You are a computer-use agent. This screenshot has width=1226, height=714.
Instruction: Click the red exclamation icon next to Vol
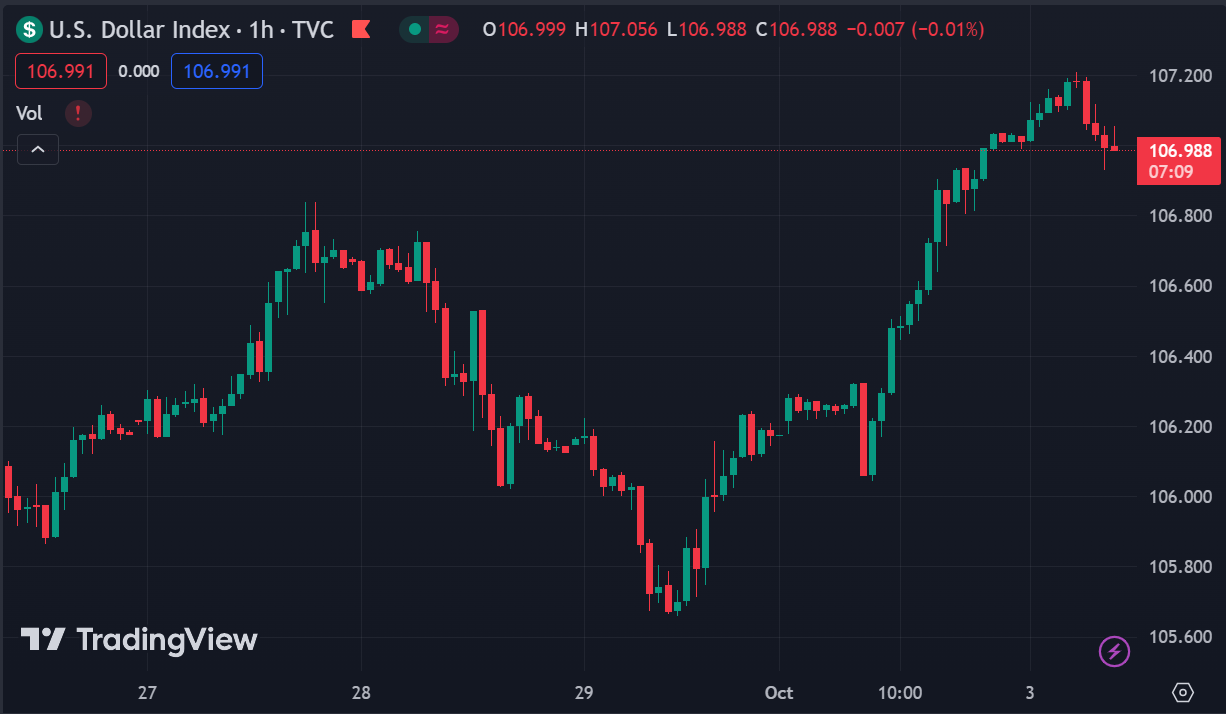click(x=78, y=113)
